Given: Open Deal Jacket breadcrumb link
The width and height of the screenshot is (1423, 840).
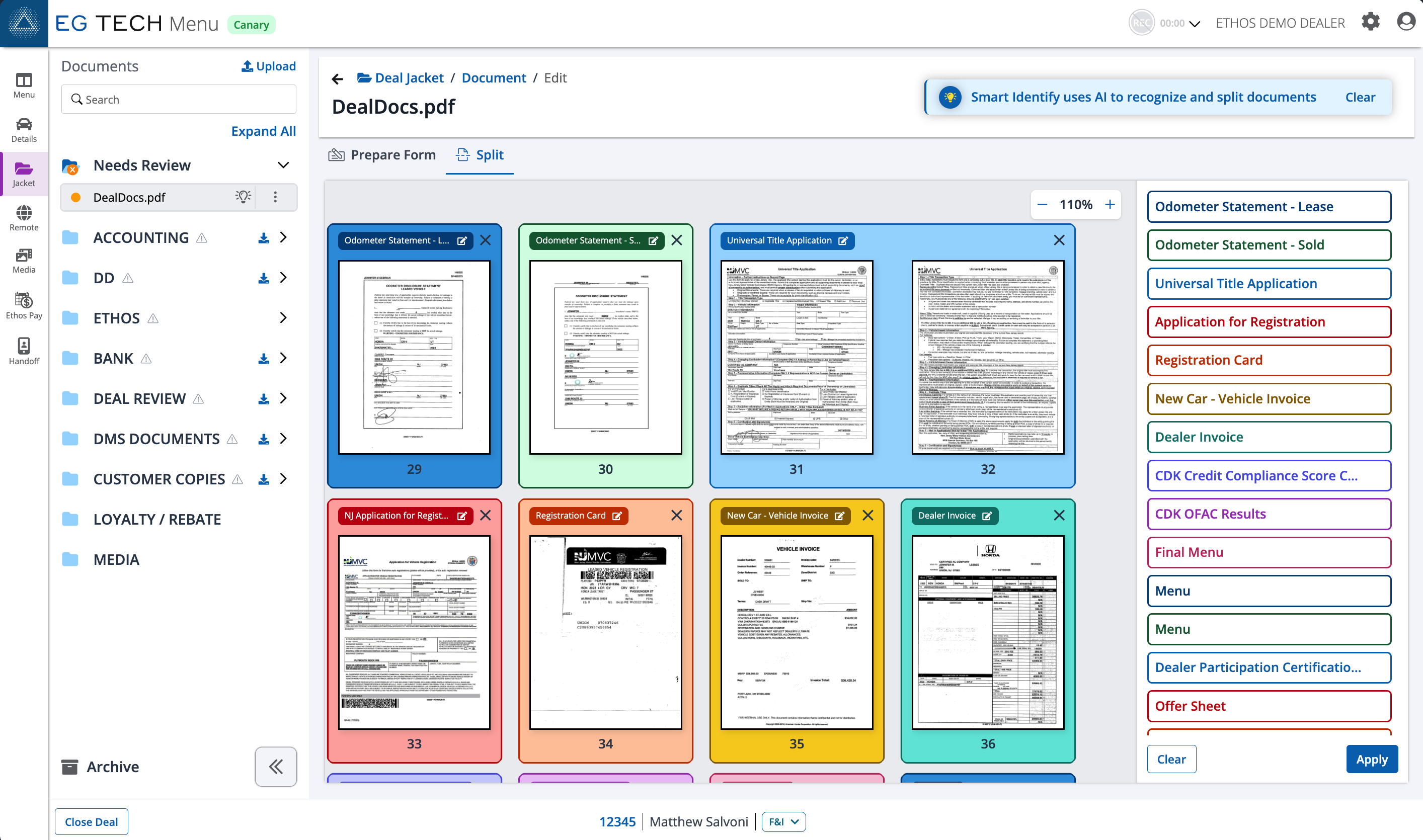Looking at the screenshot, I should [401, 78].
